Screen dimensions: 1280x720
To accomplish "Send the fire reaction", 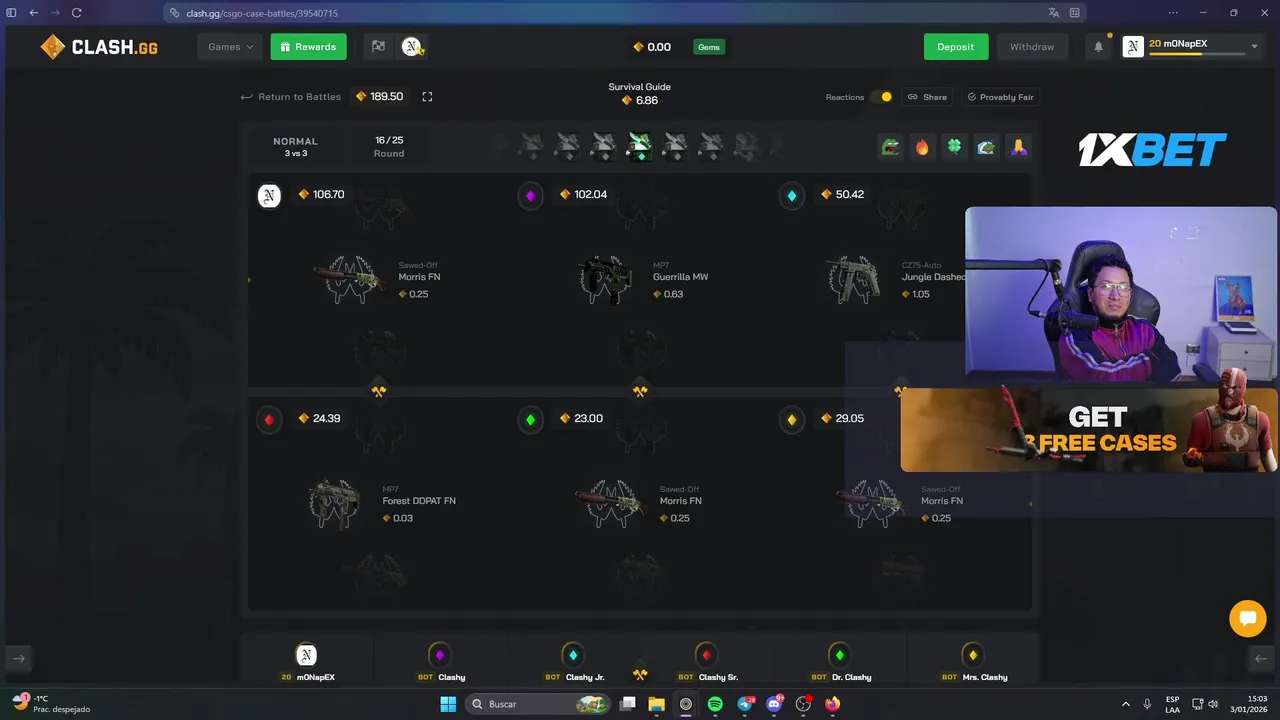I will [x=922, y=147].
